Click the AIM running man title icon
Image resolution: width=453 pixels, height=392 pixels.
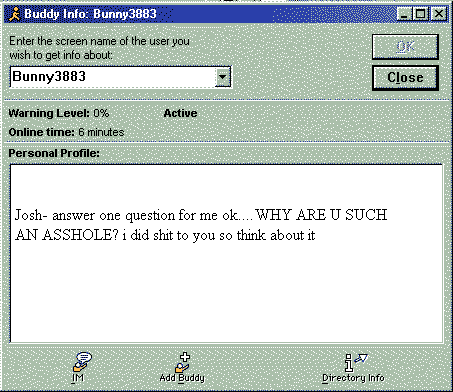point(14,14)
